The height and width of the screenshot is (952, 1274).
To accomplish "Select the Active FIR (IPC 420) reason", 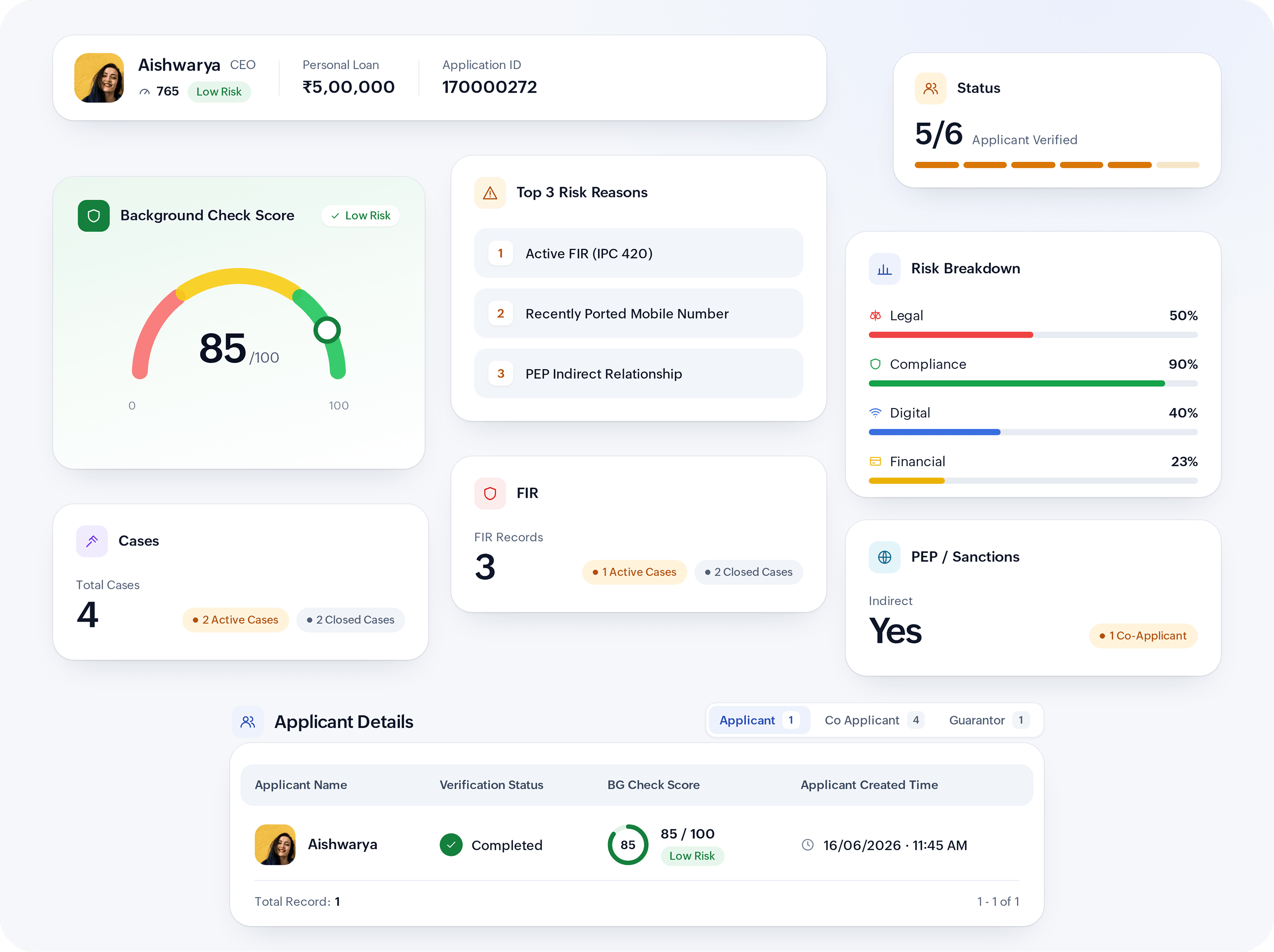I will point(638,254).
